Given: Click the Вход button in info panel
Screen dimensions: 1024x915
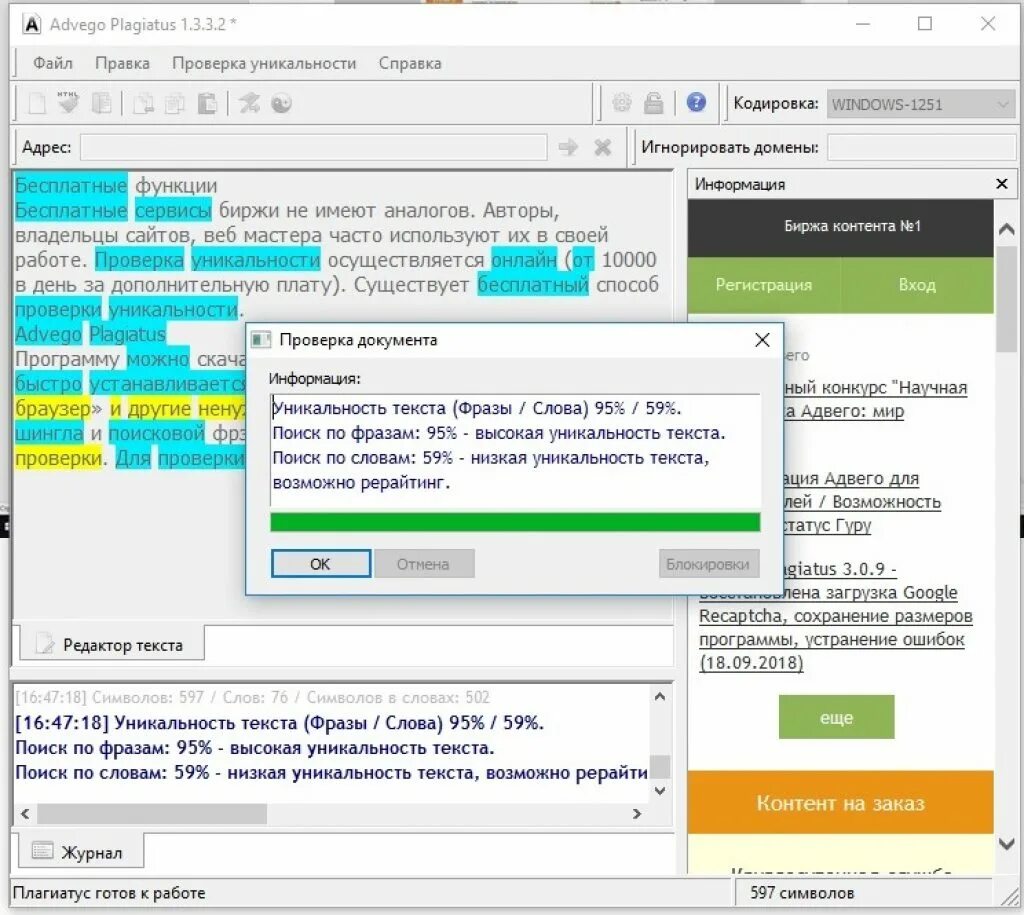Looking at the screenshot, I should [917, 285].
